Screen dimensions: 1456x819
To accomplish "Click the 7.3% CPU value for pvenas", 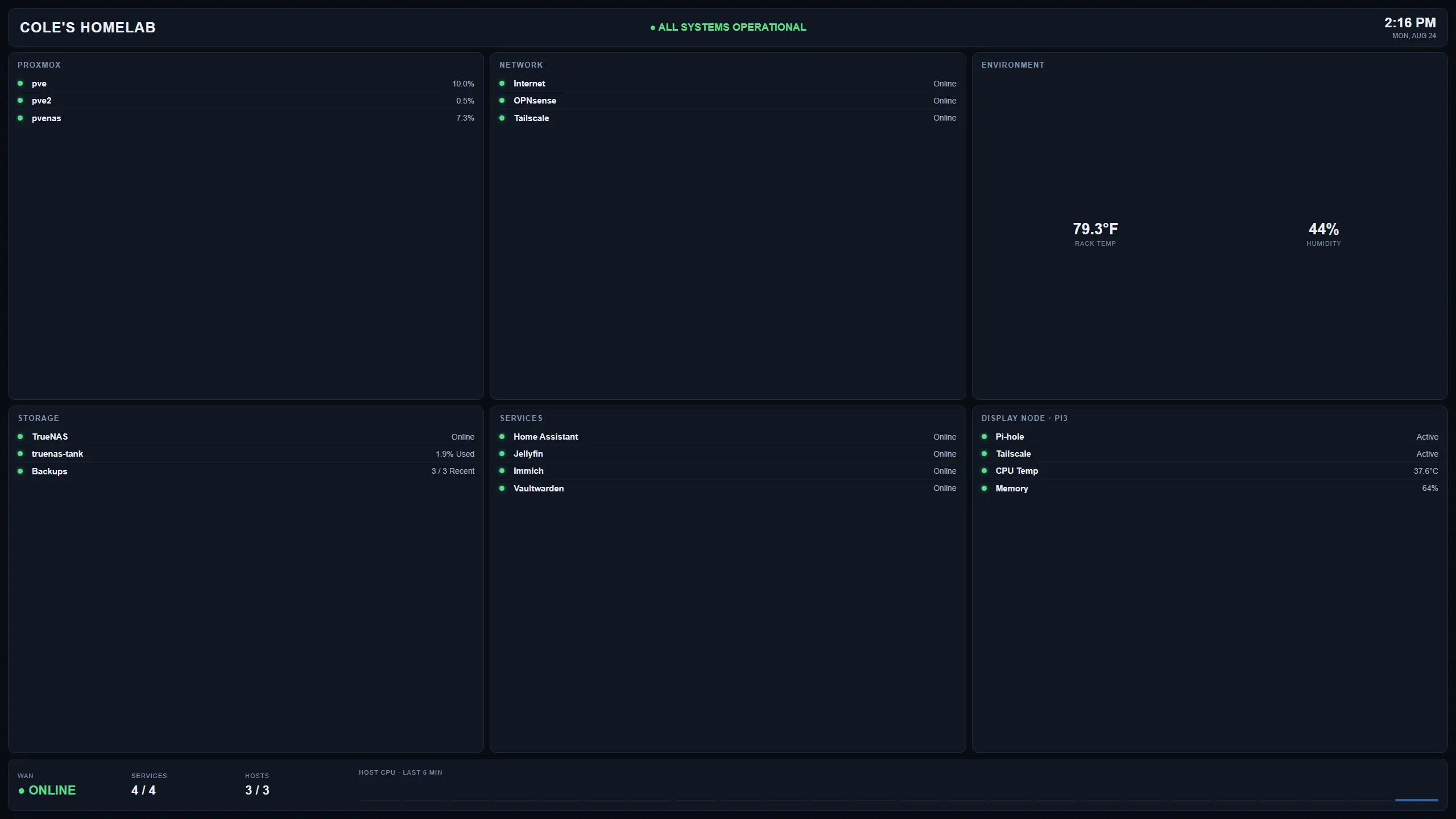I will point(465,118).
